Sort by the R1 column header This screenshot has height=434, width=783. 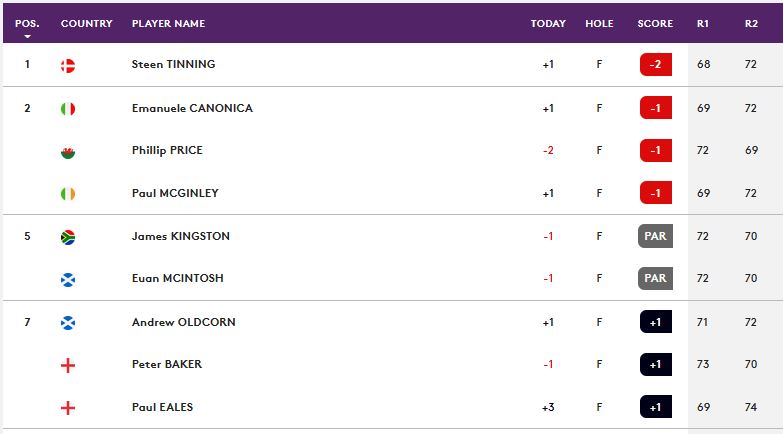(703, 23)
